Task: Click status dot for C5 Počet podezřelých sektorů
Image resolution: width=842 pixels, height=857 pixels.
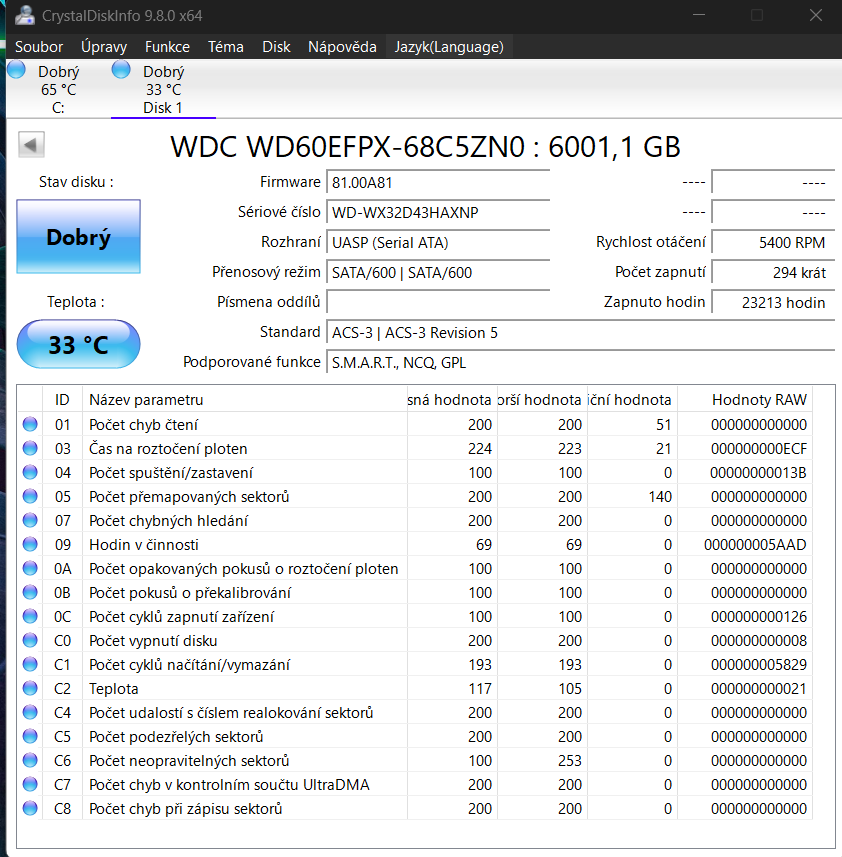Action: (30, 736)
